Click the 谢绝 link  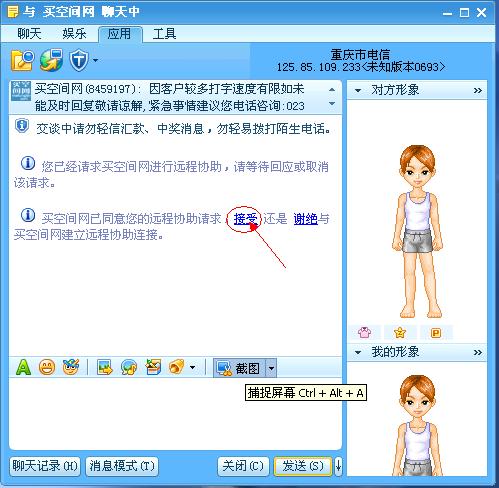pos(306,219)
